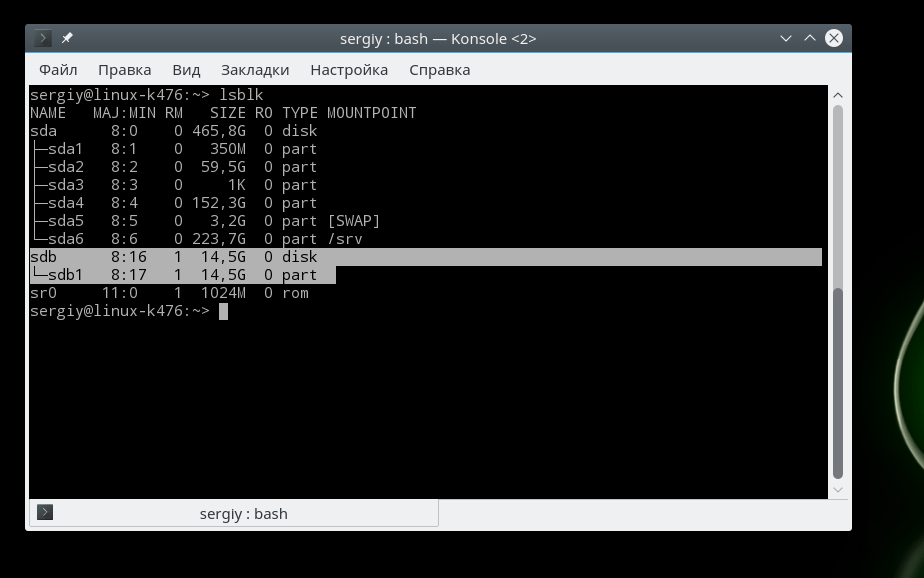Click the Konsole terminal icon in title bar

(x=42, y=38)
